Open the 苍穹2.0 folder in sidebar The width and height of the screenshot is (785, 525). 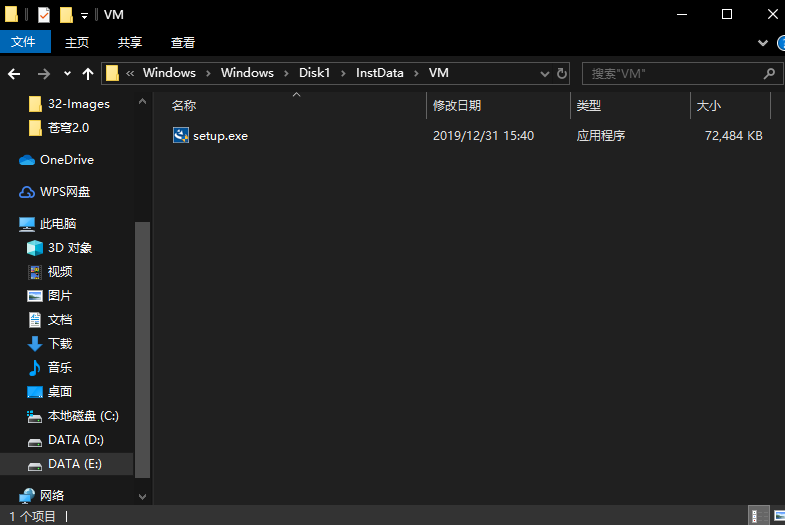click(68, 128)
